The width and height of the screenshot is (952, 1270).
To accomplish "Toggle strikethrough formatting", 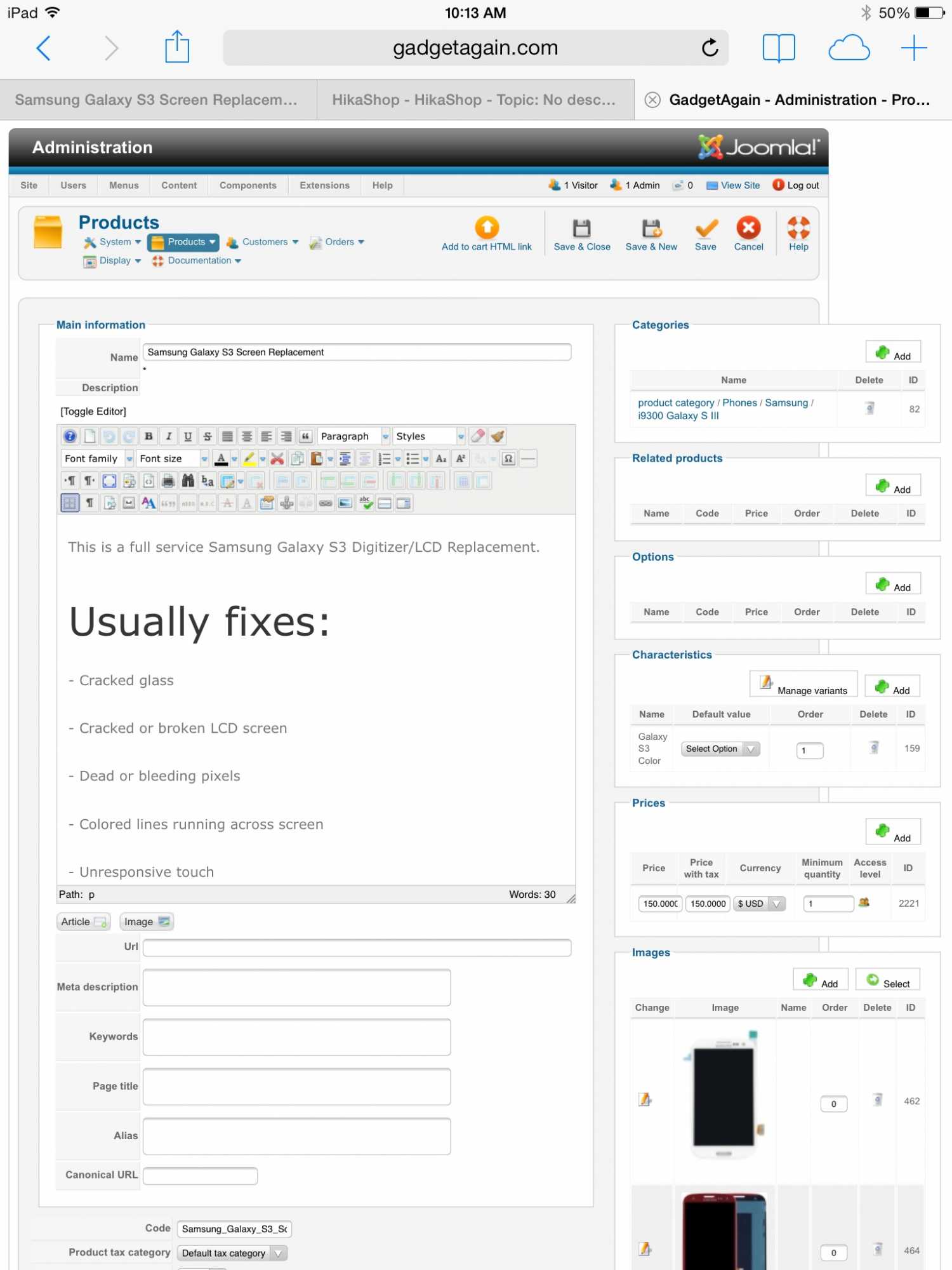I will click(x=208, y=436).
